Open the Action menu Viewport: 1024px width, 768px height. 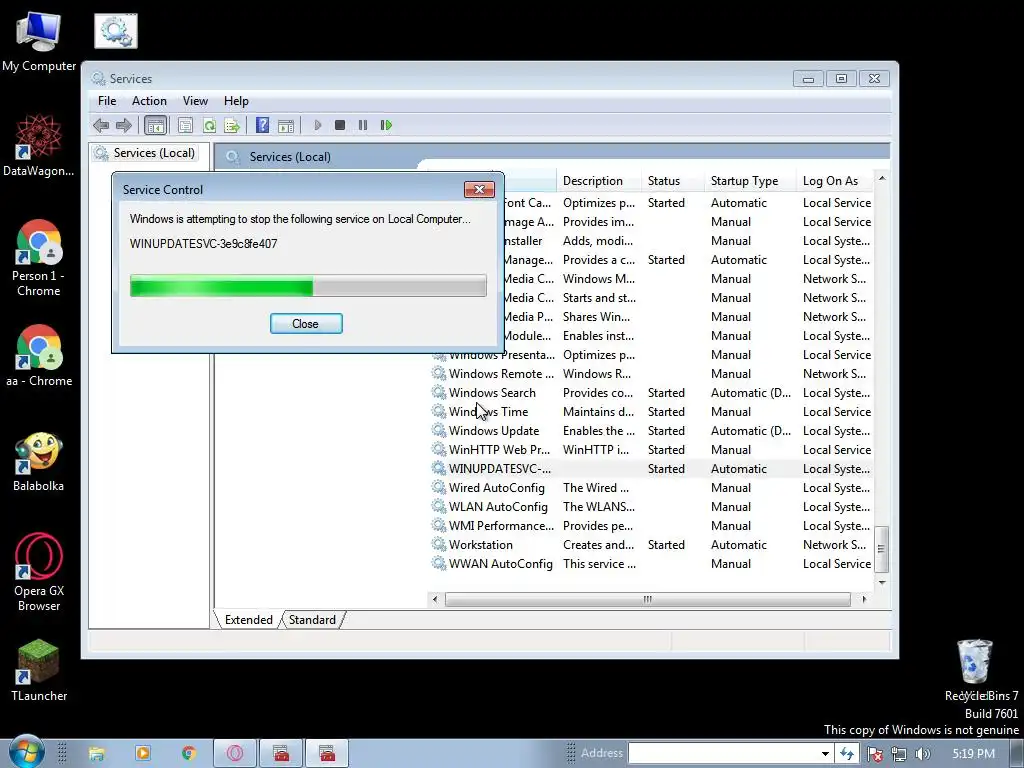(x=149, y=101)
